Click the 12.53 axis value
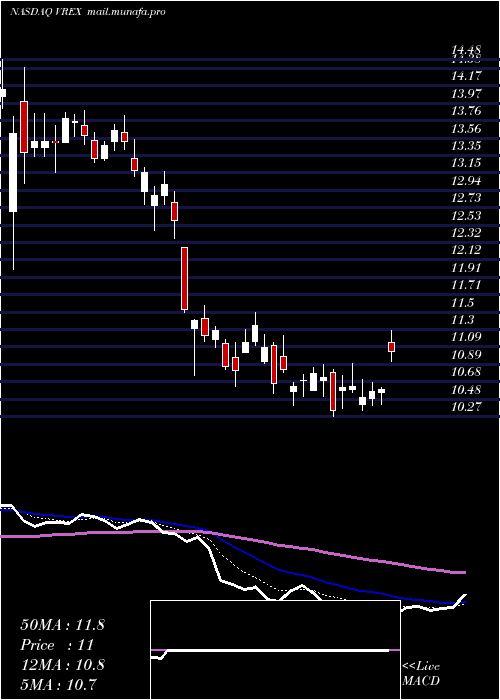The image size is (500, 700). (x=466, y=216)
